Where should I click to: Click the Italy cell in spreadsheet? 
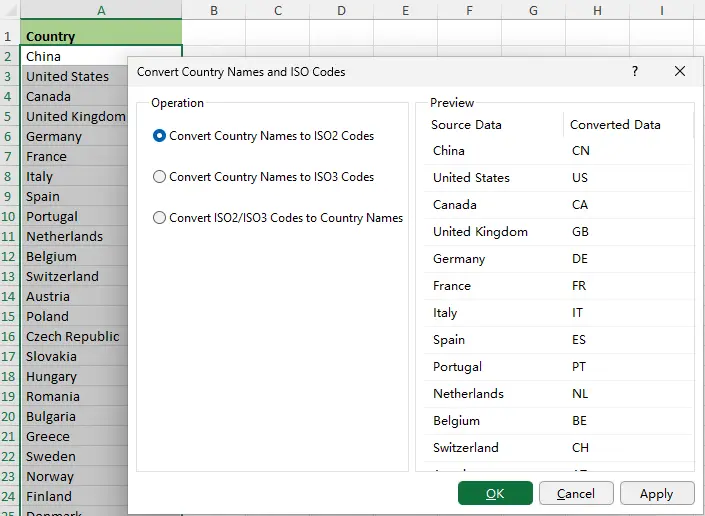[74, 176]
